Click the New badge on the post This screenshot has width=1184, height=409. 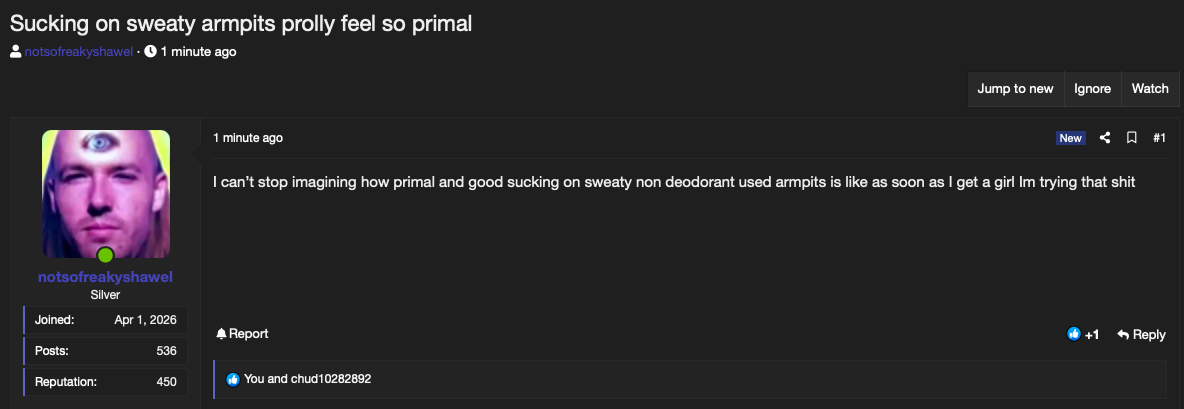pyautogui.click(x=1071, y=138)
